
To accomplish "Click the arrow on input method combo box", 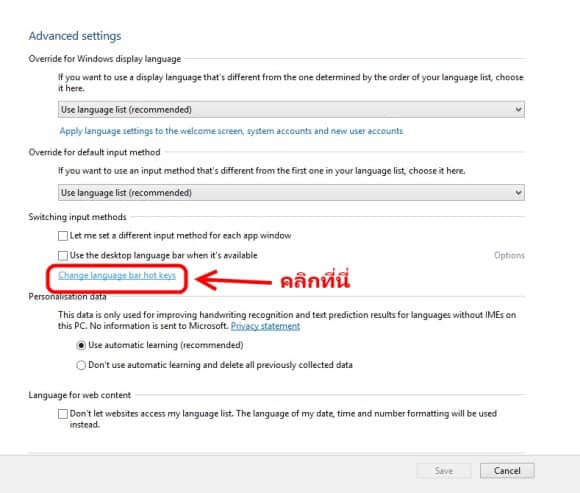I will coord(518,193).
